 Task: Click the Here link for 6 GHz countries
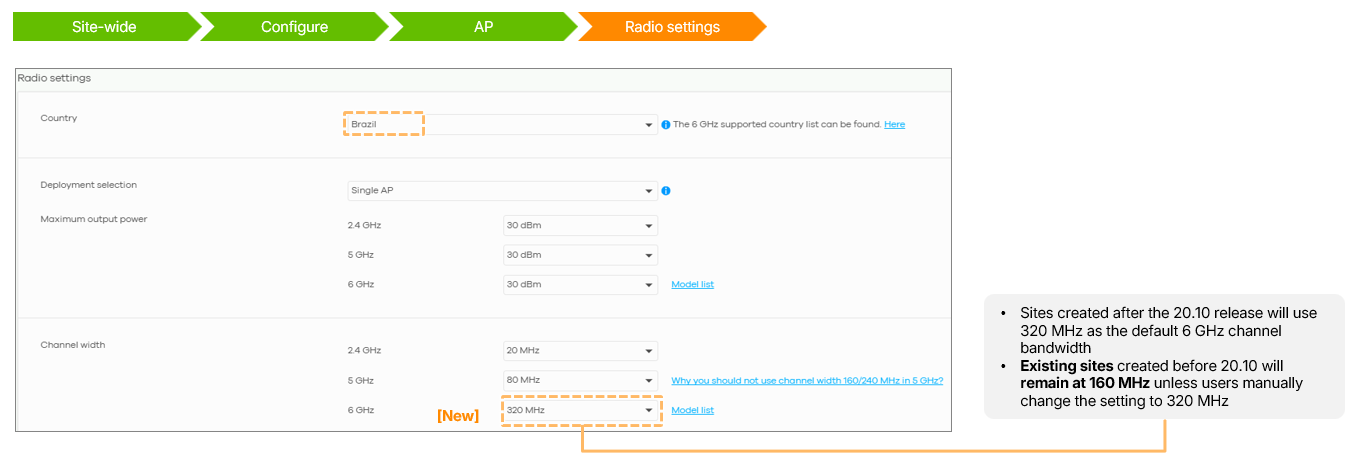click(x=894, y=125)
